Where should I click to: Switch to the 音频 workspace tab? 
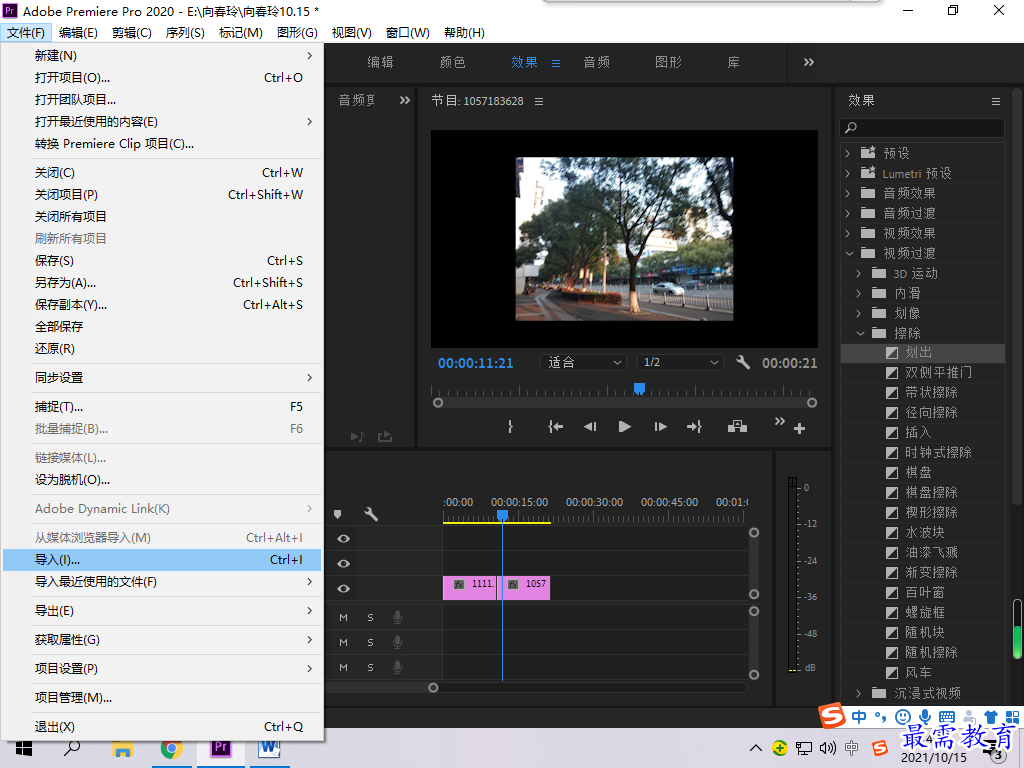pos(596,62)
